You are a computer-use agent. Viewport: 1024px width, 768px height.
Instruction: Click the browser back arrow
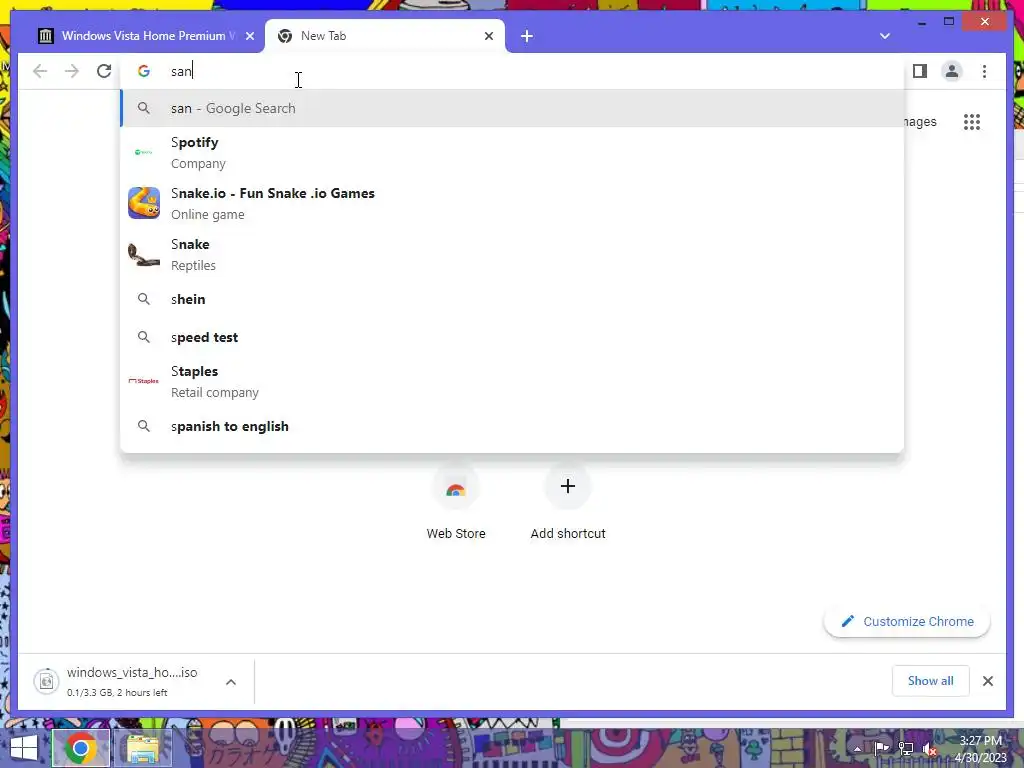[40, 71]
